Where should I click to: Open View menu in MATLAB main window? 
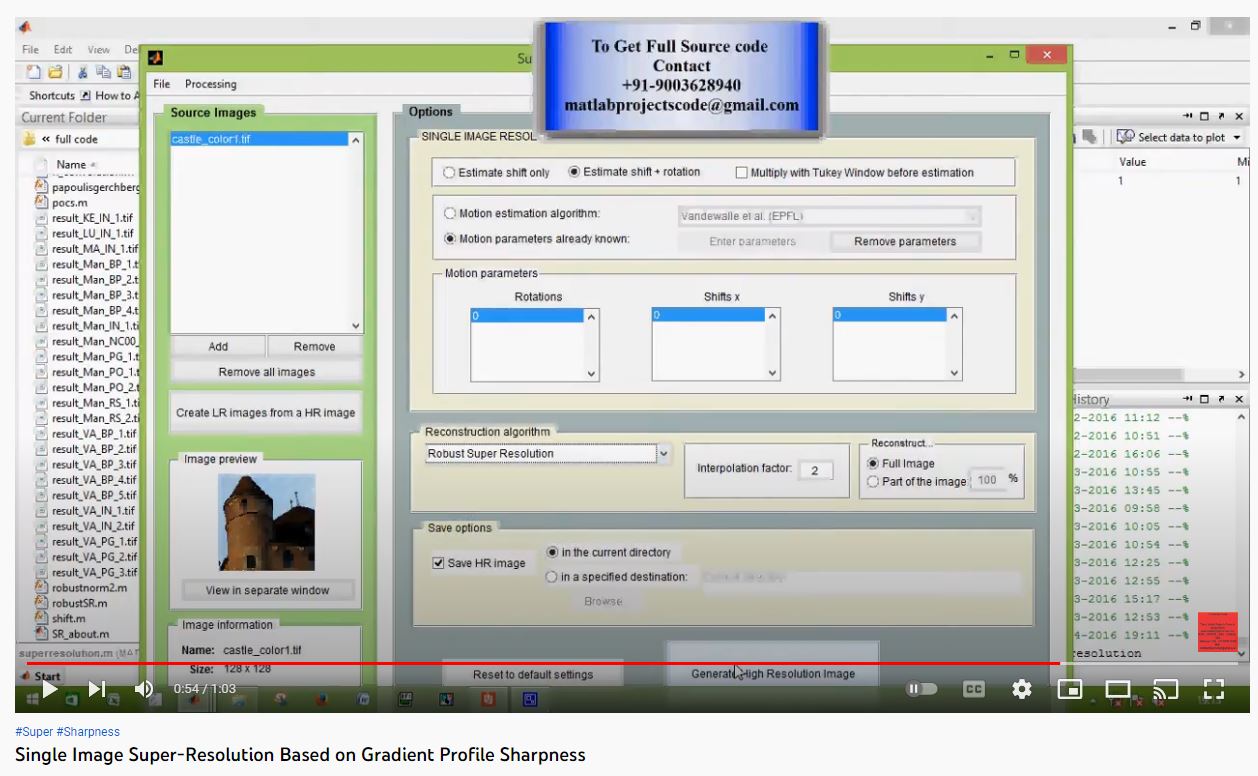(x=98, y=49)
